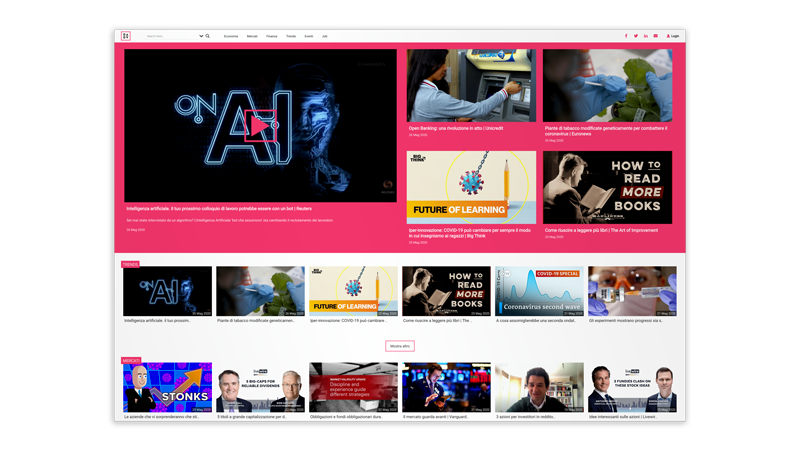Open Trends caption 'Piante di tabacco modificate geneticamen..'
This screenshot has width=800, height=450.
point(256,321)
